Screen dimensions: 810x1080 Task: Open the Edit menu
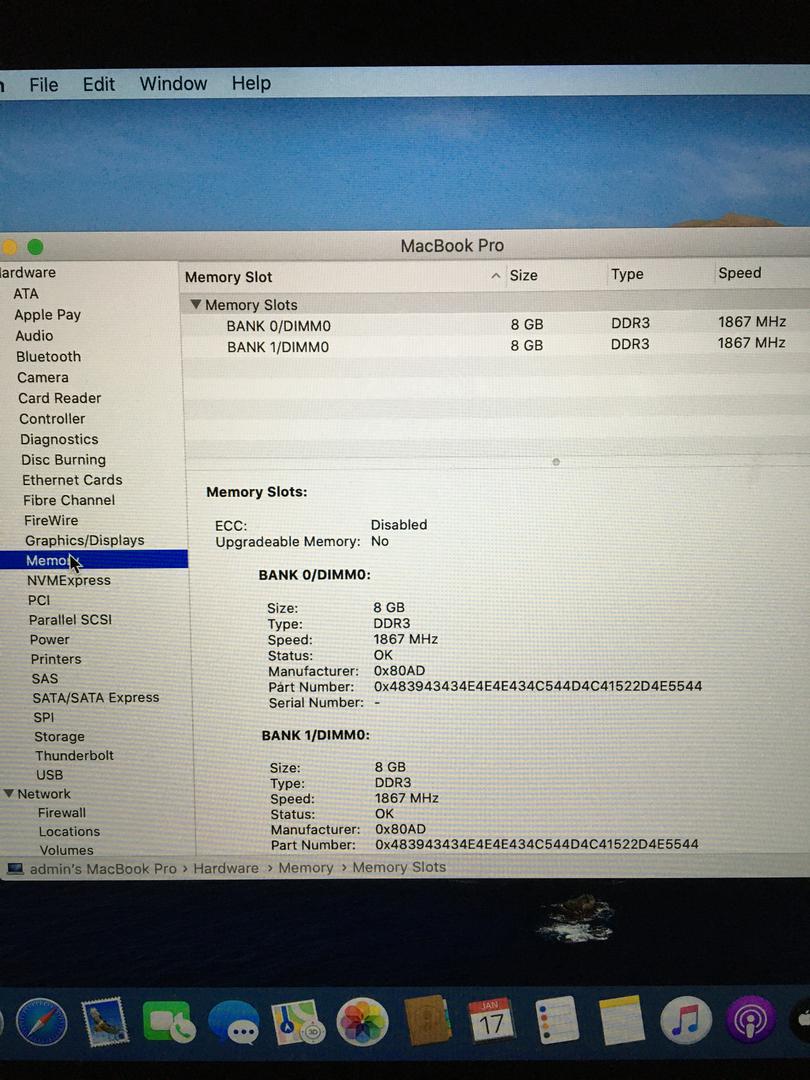(x=98, y=84)
